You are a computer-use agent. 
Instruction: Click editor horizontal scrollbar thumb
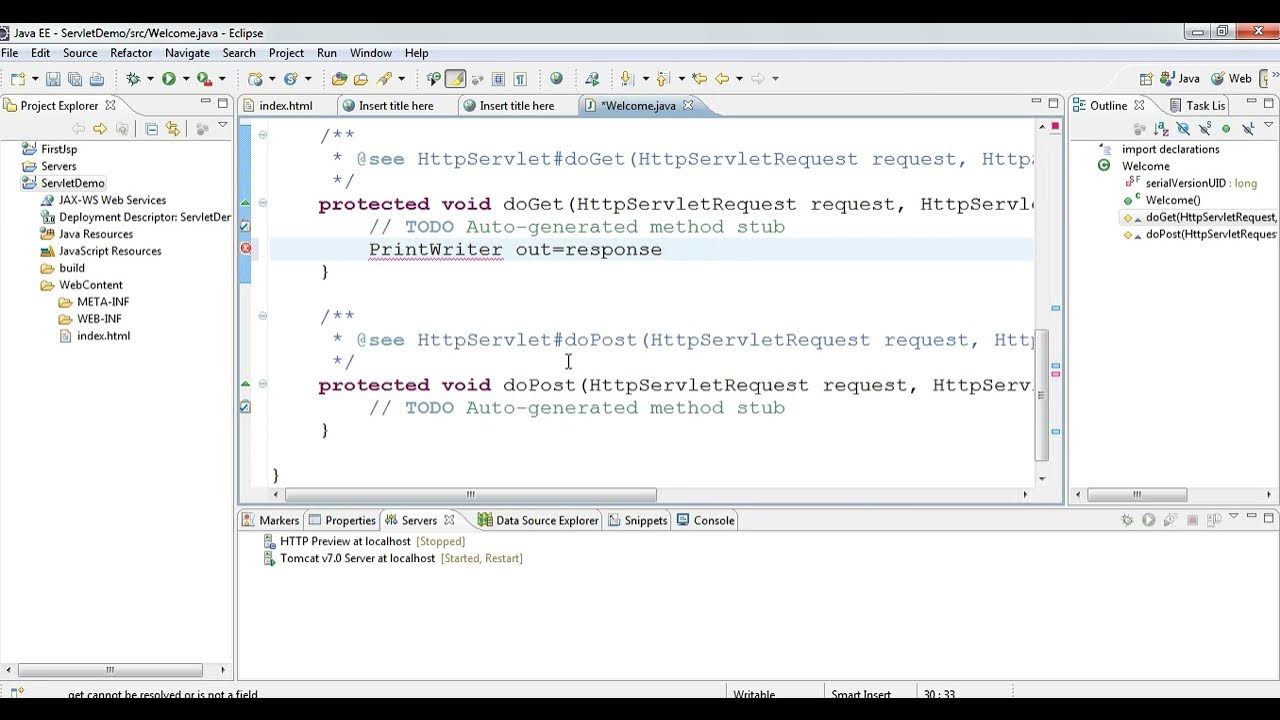pos(470,494)
